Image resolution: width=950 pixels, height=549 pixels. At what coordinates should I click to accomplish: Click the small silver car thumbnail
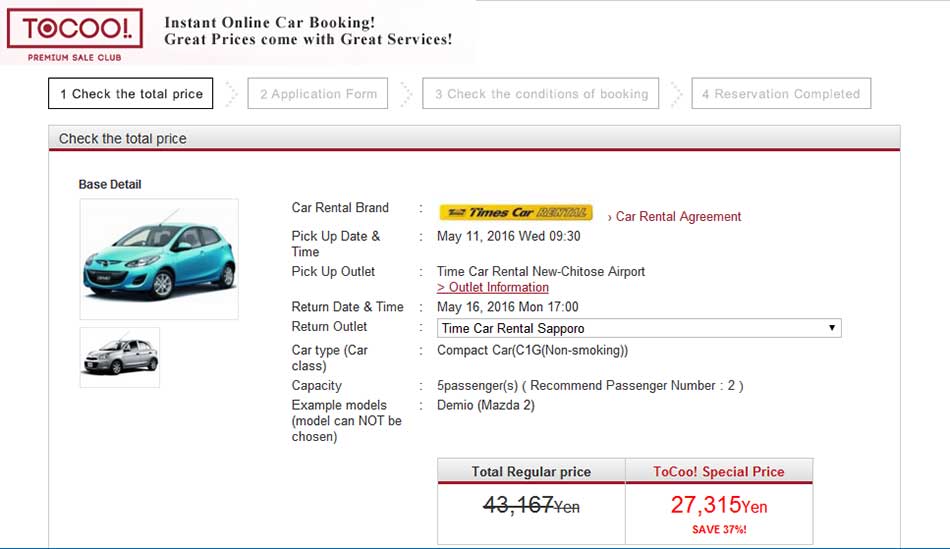tap(120, 358)
